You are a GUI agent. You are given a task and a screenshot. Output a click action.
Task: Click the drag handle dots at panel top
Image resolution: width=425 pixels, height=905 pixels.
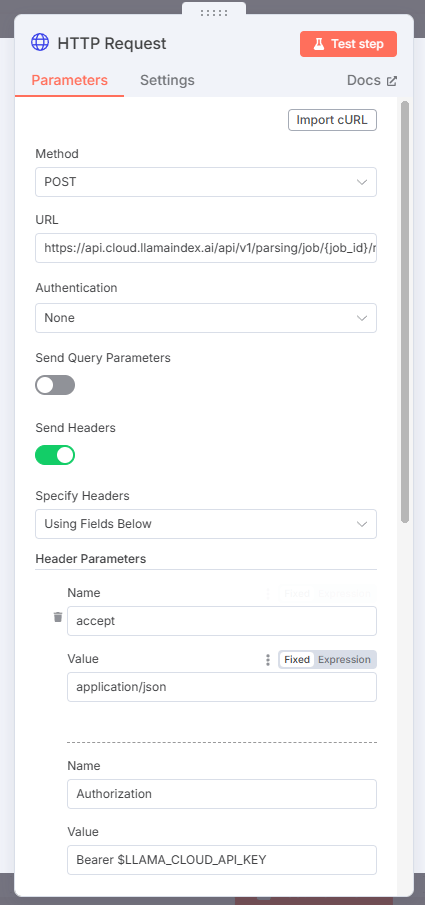click(x=214, y=13)
